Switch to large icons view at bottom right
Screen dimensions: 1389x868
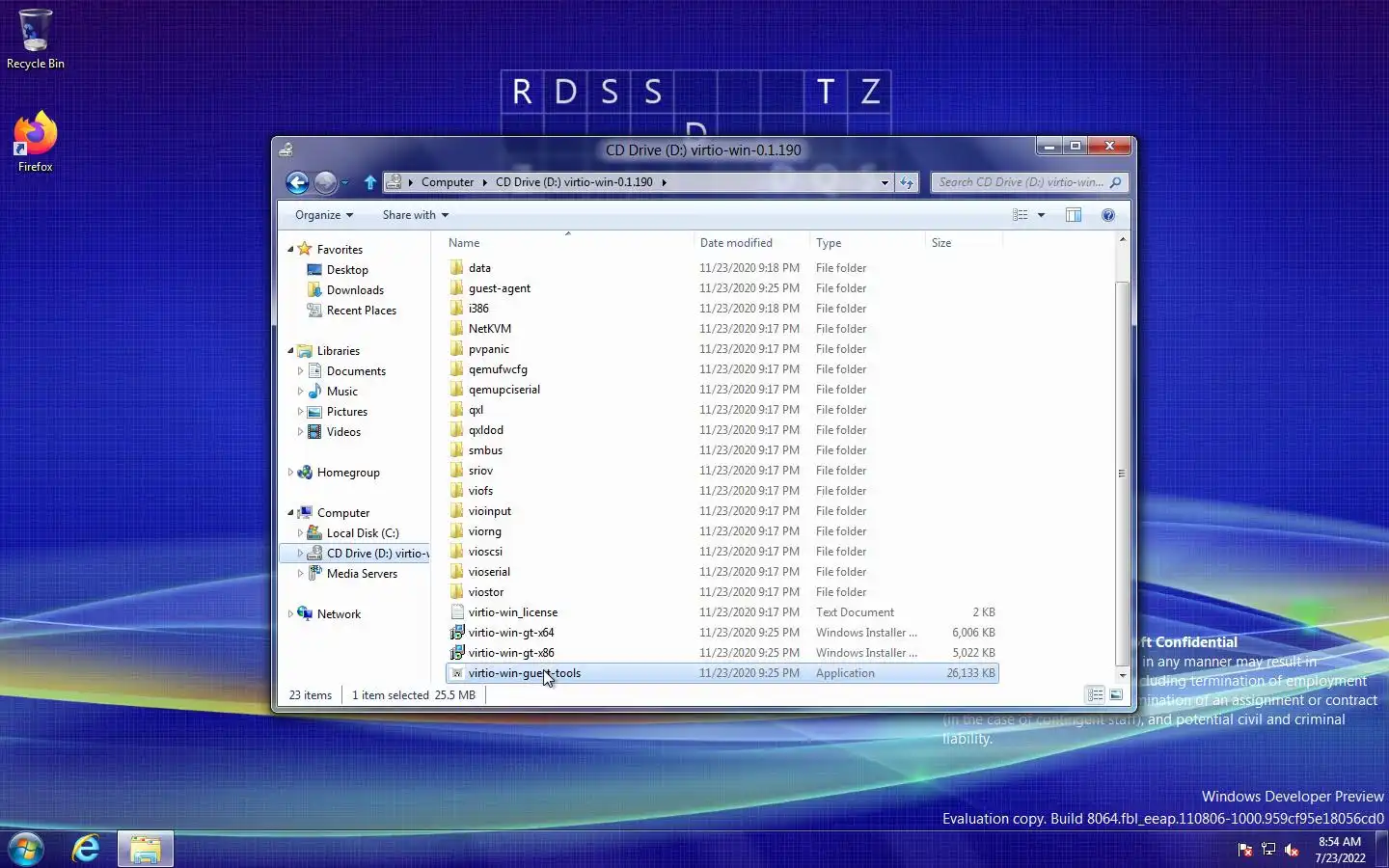1116,694
